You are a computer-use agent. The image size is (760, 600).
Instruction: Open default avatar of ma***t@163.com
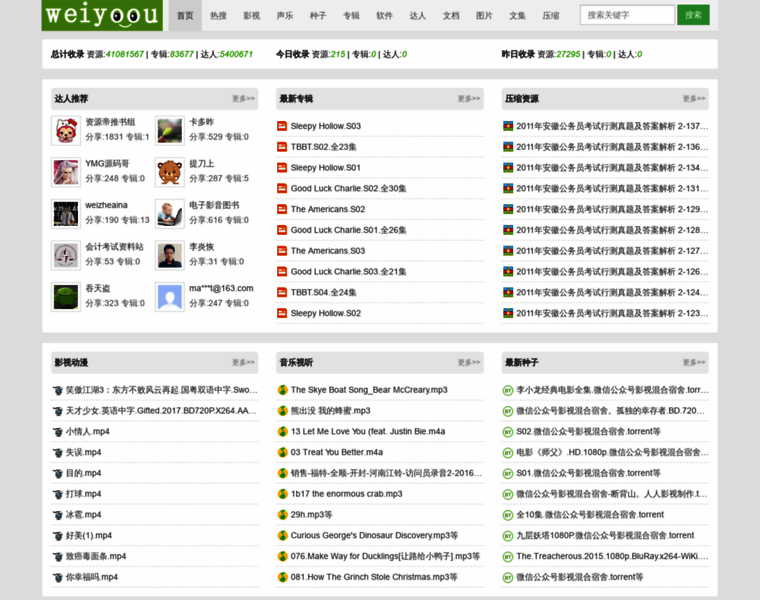[170, 297]
